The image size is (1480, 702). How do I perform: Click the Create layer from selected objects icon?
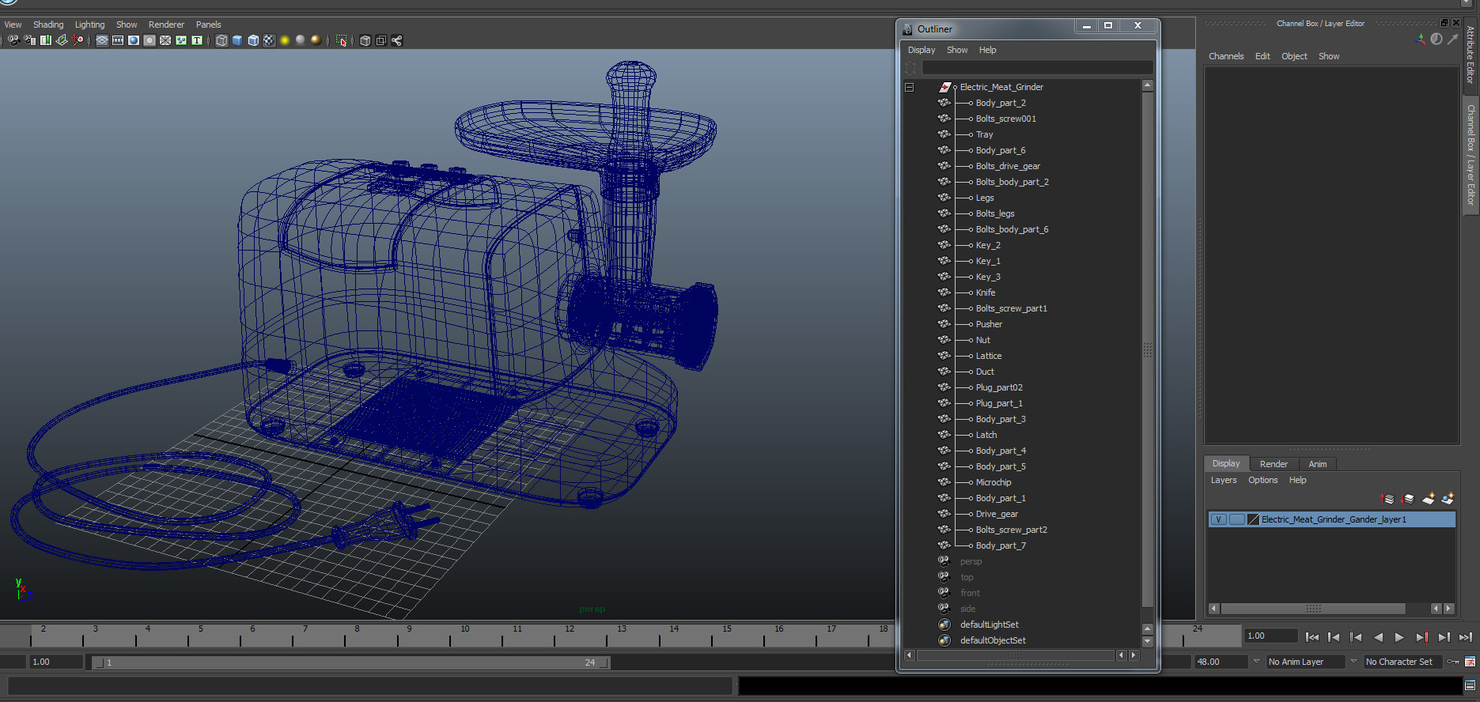point(1450,498)
